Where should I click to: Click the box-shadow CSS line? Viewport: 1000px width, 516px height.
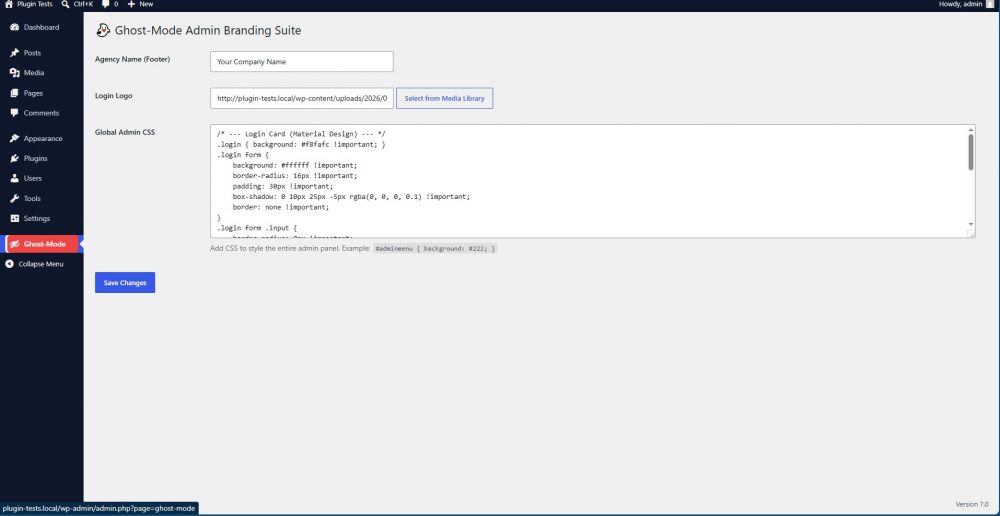click(351, 196)
